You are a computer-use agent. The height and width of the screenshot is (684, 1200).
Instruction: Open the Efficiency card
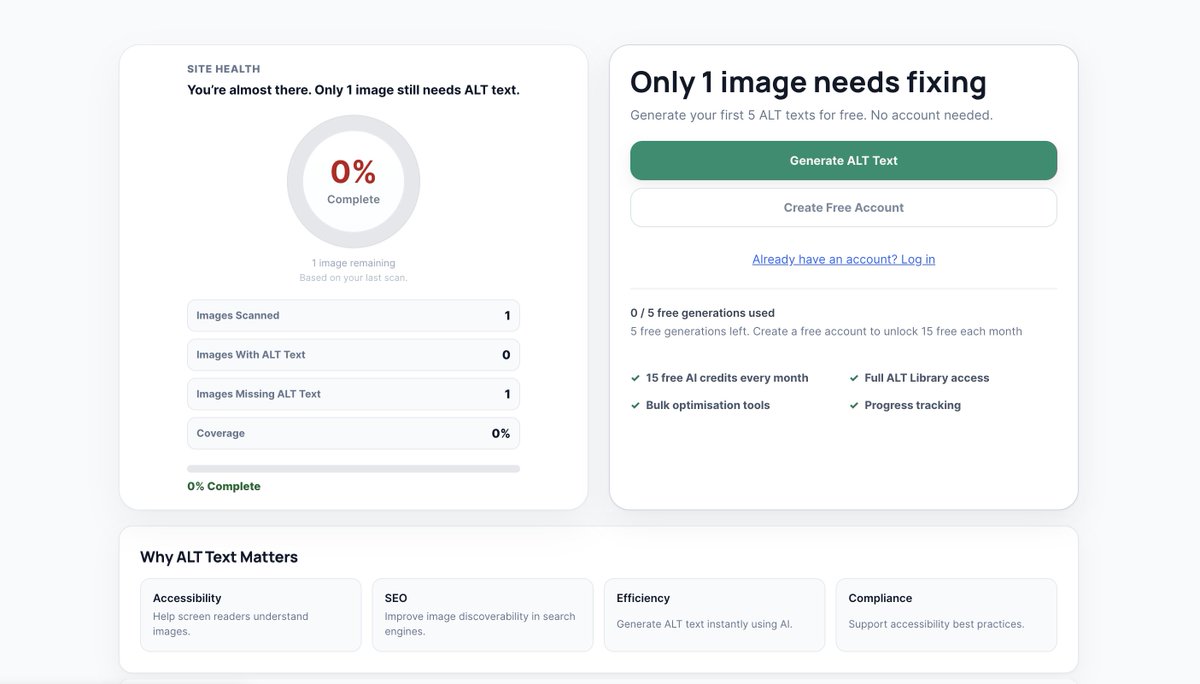(714, 615)
